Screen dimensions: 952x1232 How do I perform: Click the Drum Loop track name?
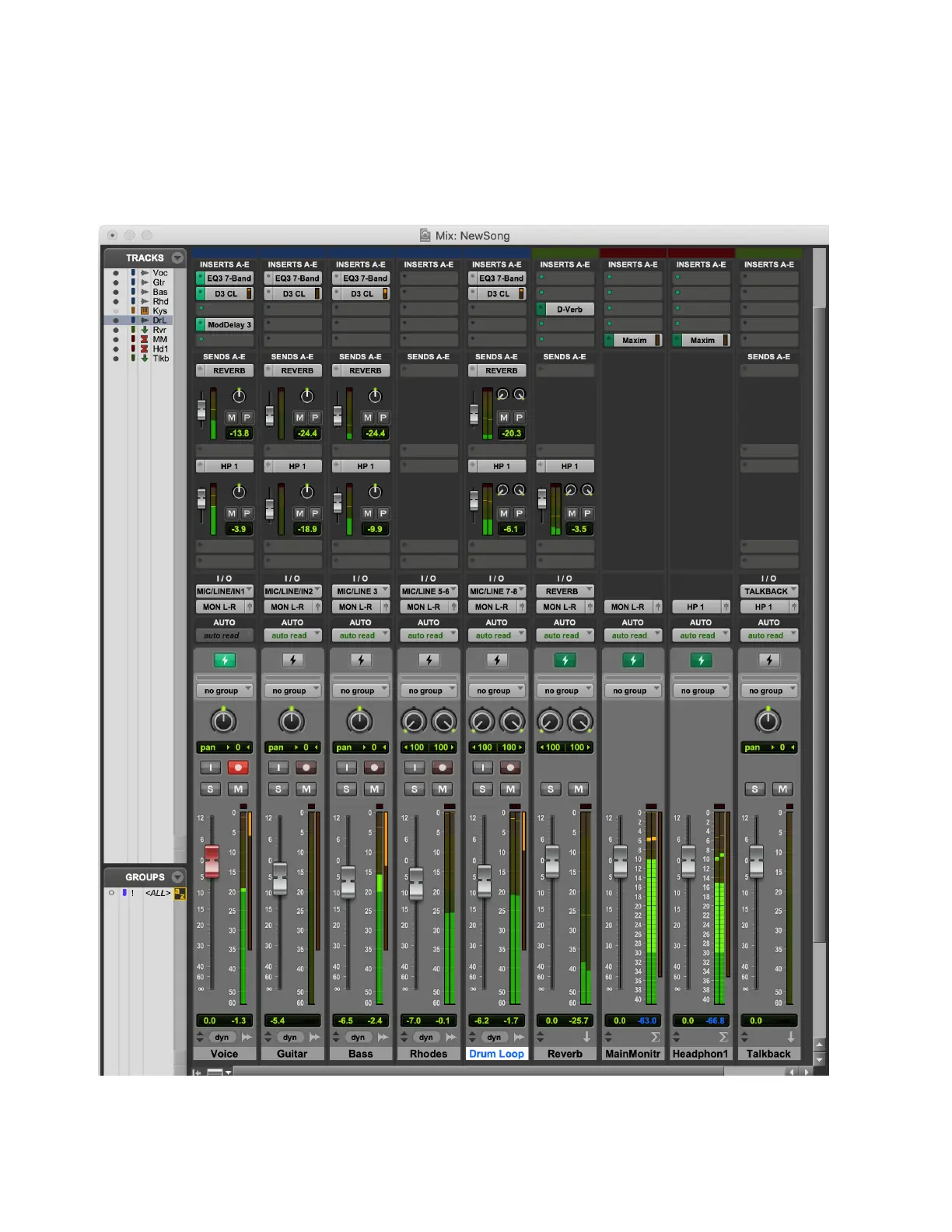click(x=496, y=1054)
